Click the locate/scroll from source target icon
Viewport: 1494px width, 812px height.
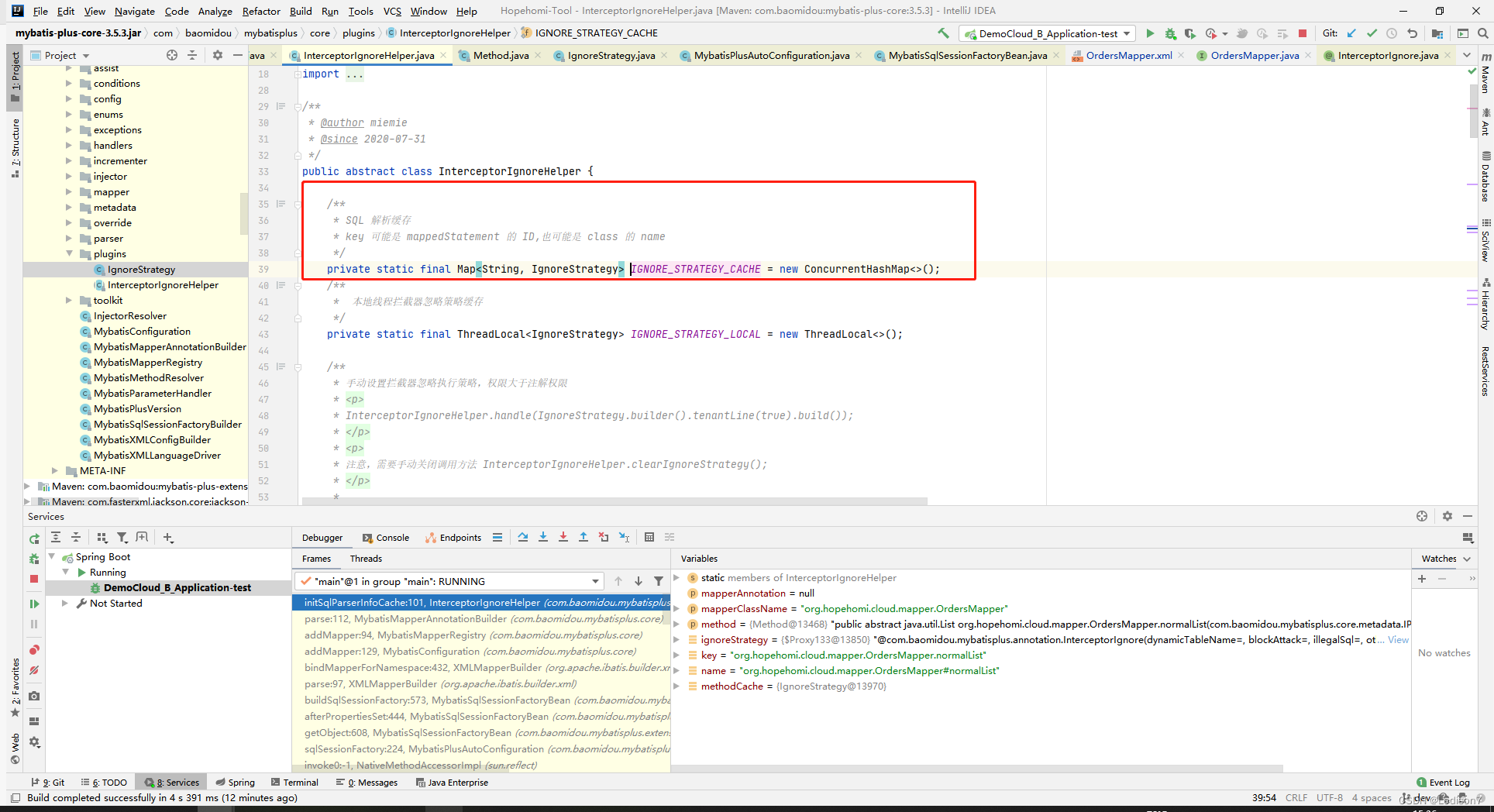[172, 55]
